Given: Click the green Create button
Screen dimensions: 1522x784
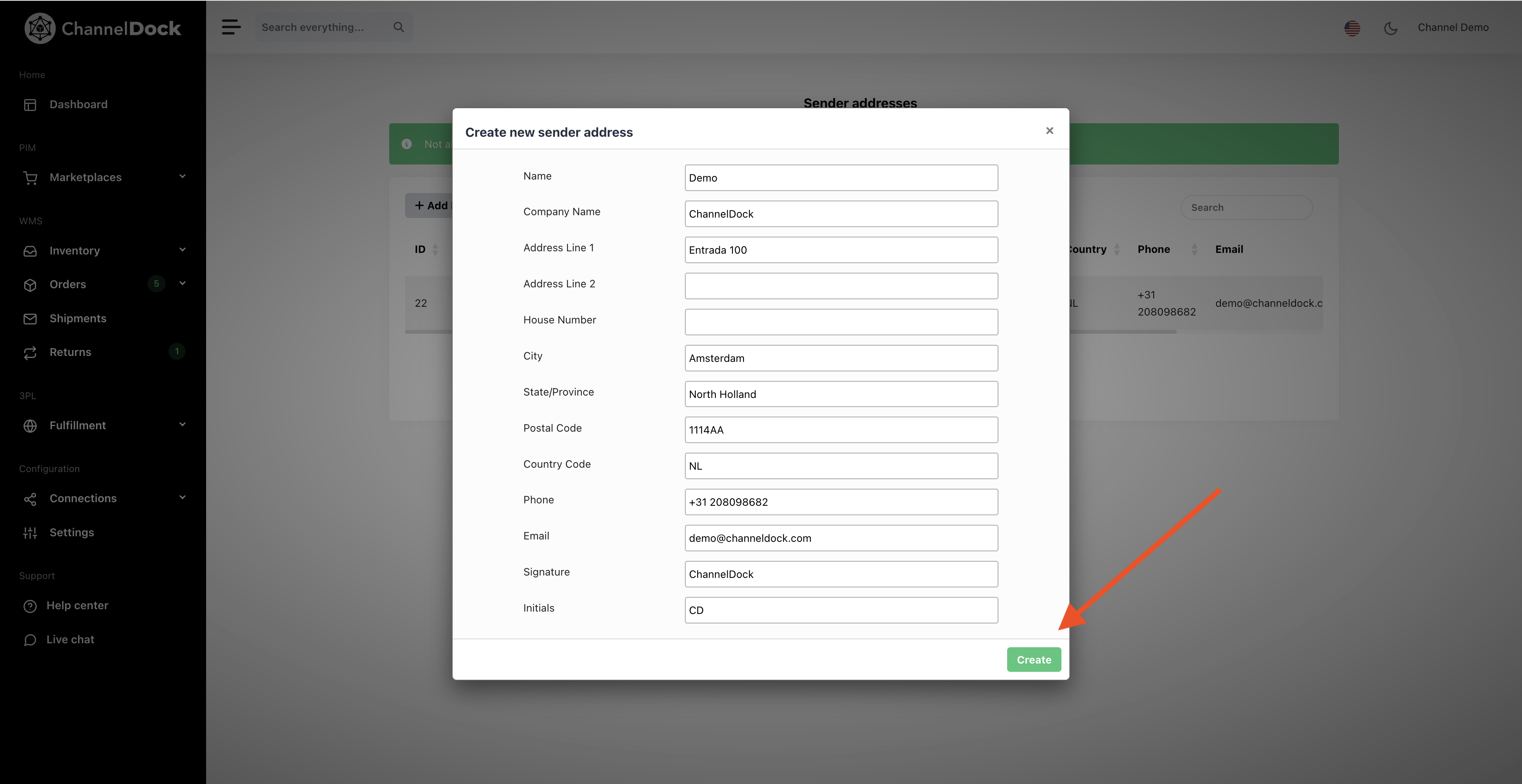Looking at the screenshot, I should click(1033, 660).
